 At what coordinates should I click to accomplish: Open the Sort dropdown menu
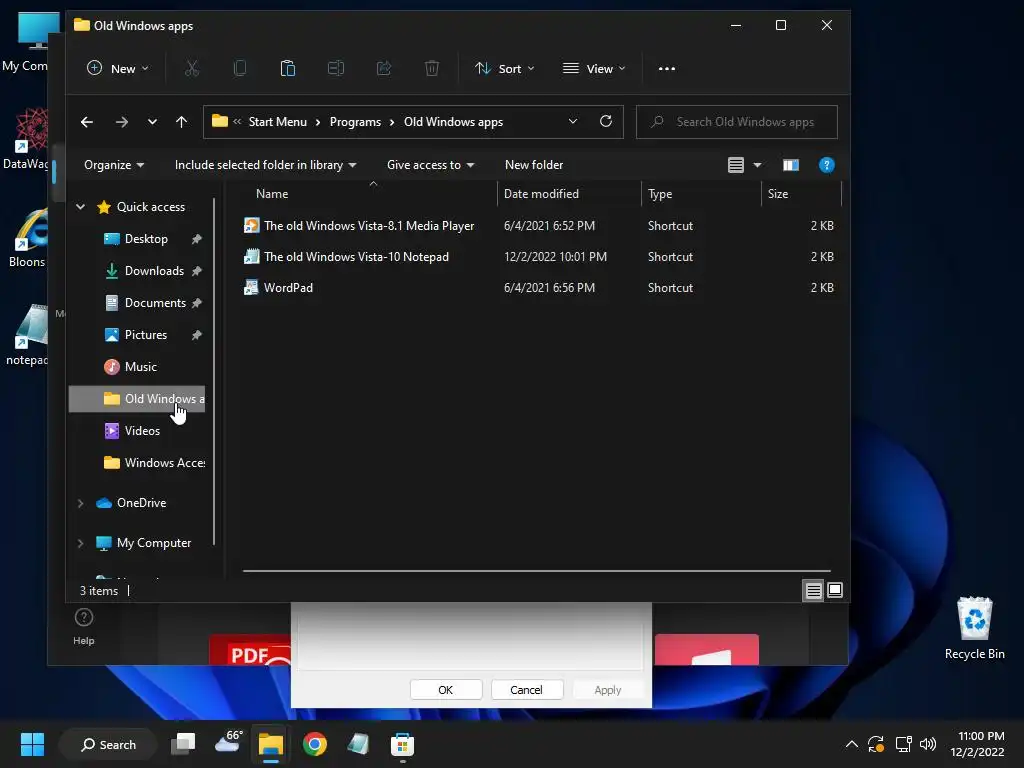pyautogui.click(x=505, y=69)
